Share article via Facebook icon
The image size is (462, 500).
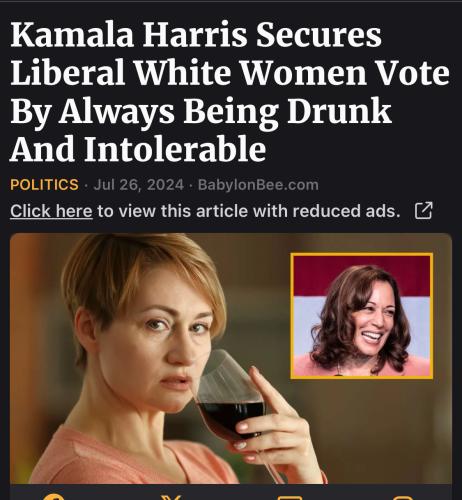54,497
